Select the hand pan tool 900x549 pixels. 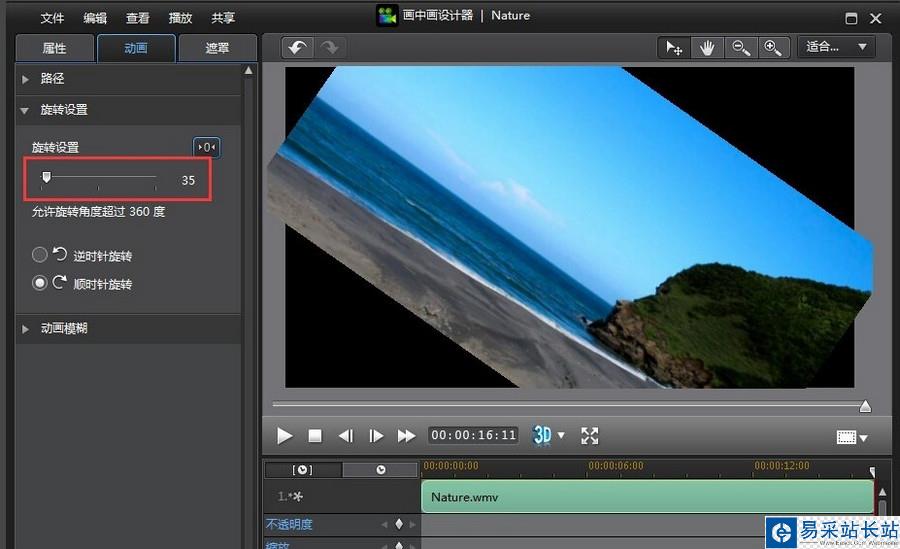707,48
